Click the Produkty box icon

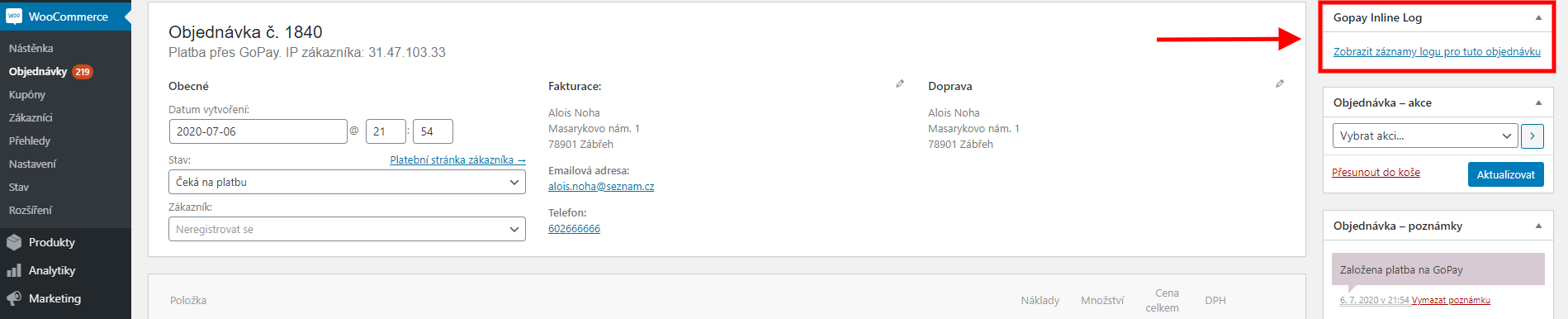(14, 242)
